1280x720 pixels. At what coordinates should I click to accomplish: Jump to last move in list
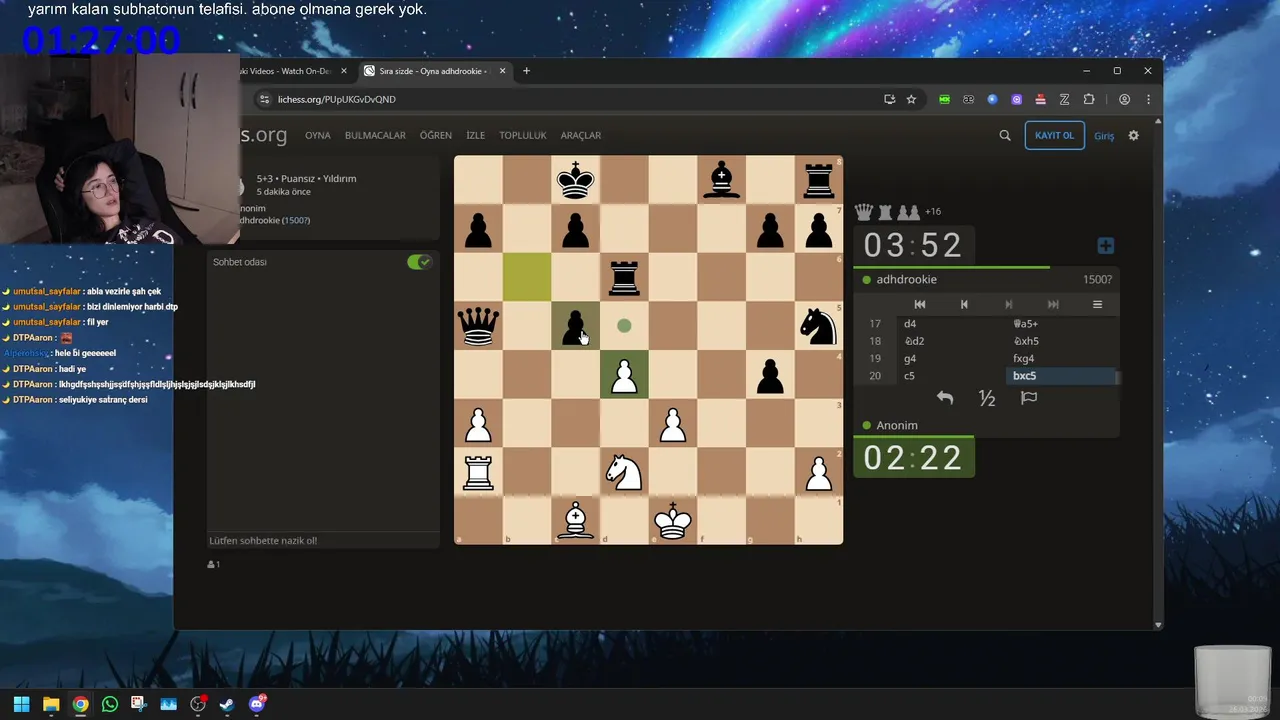coord(1053,304)
